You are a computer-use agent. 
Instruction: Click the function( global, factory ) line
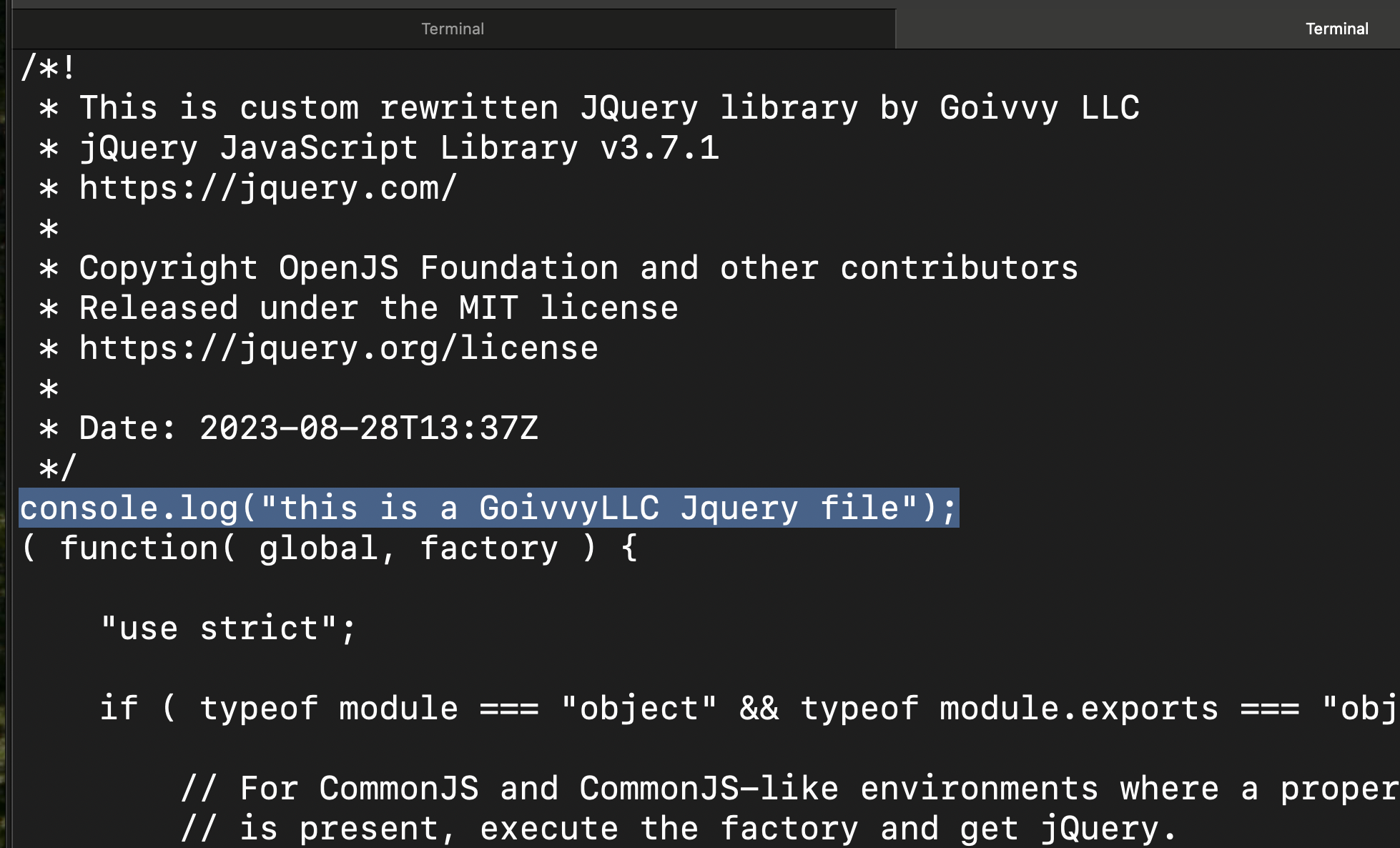(329, 547)
